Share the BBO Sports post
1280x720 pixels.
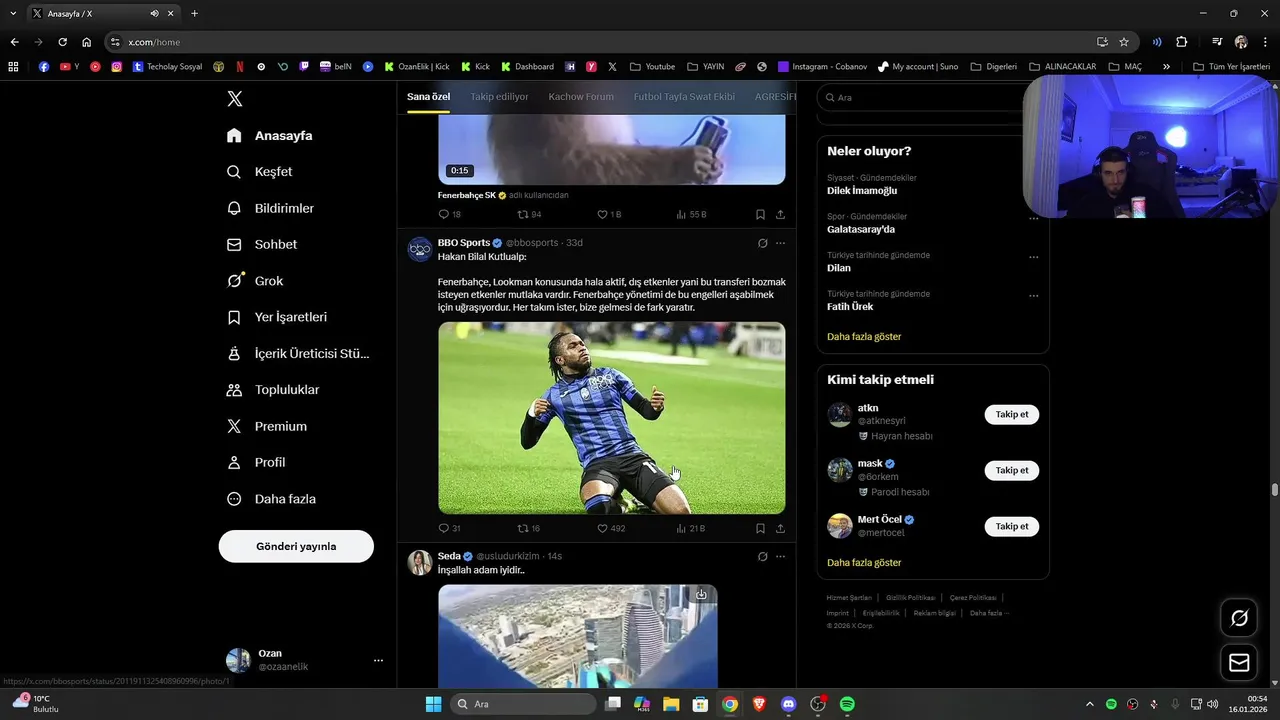point(780,528)
